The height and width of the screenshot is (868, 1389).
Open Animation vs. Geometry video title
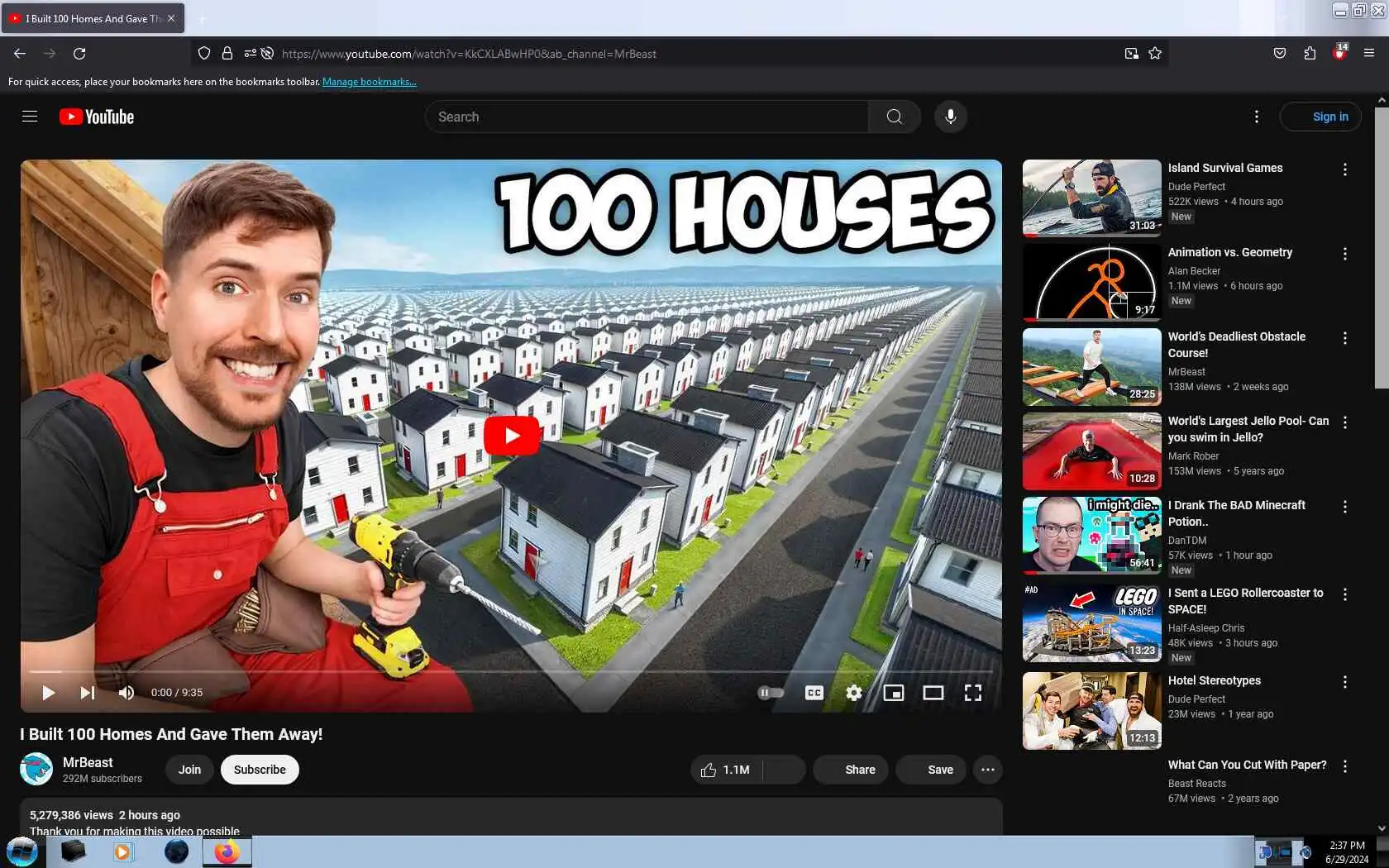1230,252
